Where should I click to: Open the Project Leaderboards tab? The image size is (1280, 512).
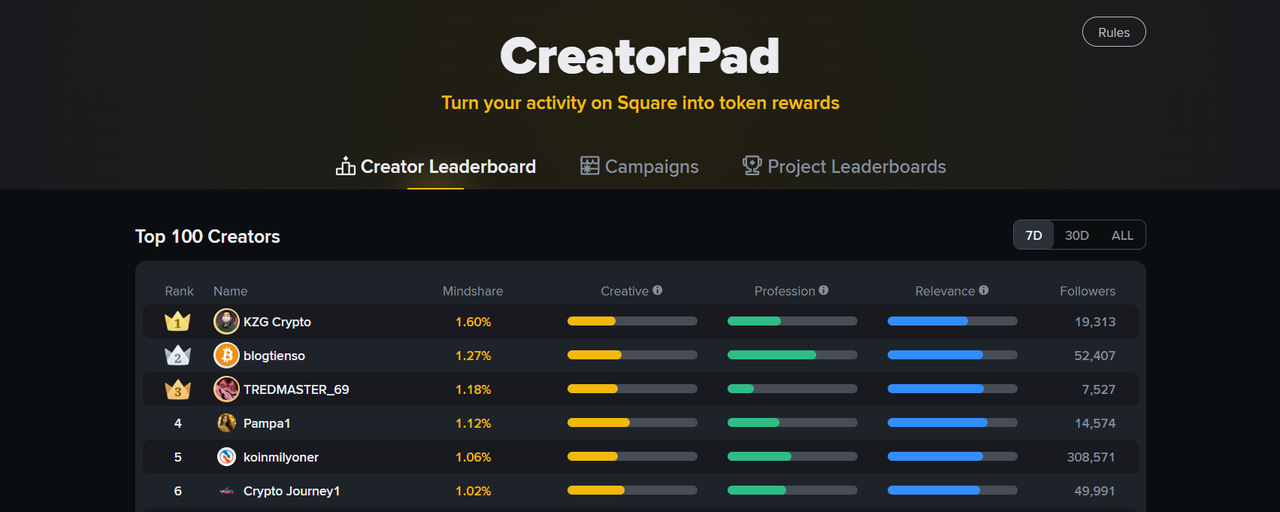coord(844,167)
